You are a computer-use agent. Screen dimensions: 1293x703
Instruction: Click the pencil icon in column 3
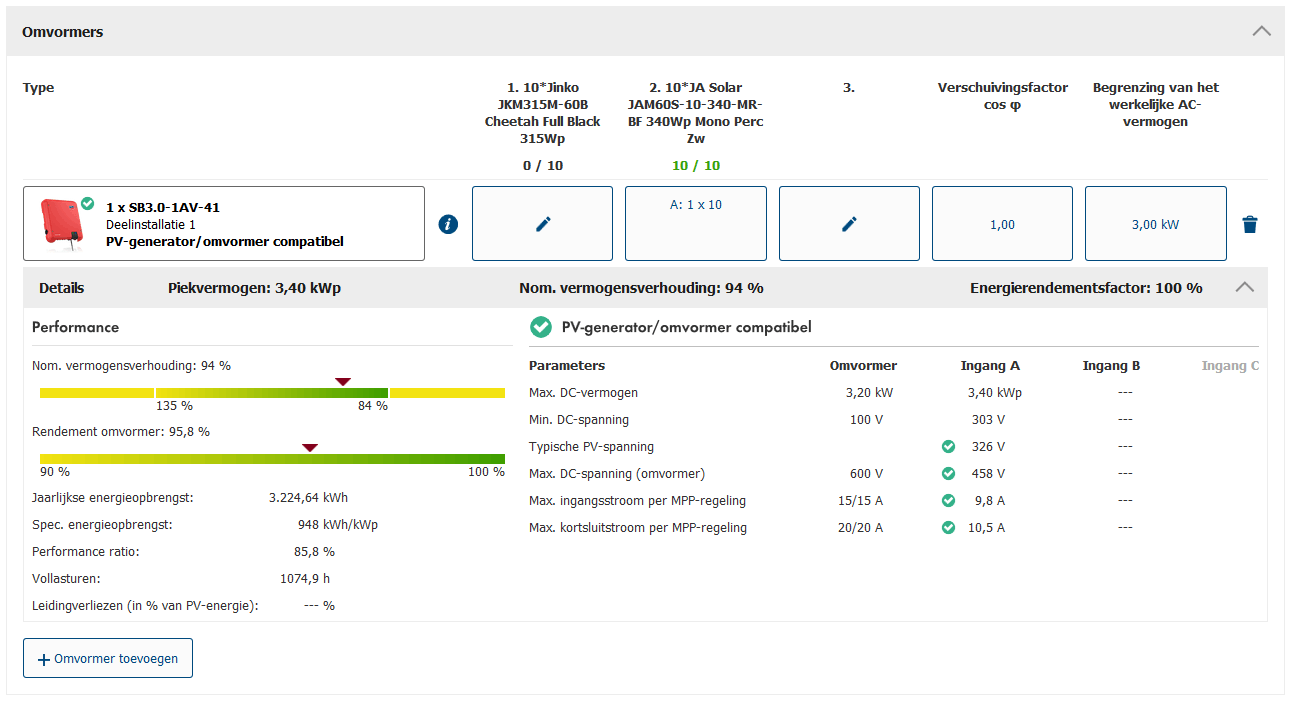(x=849, y=224)
